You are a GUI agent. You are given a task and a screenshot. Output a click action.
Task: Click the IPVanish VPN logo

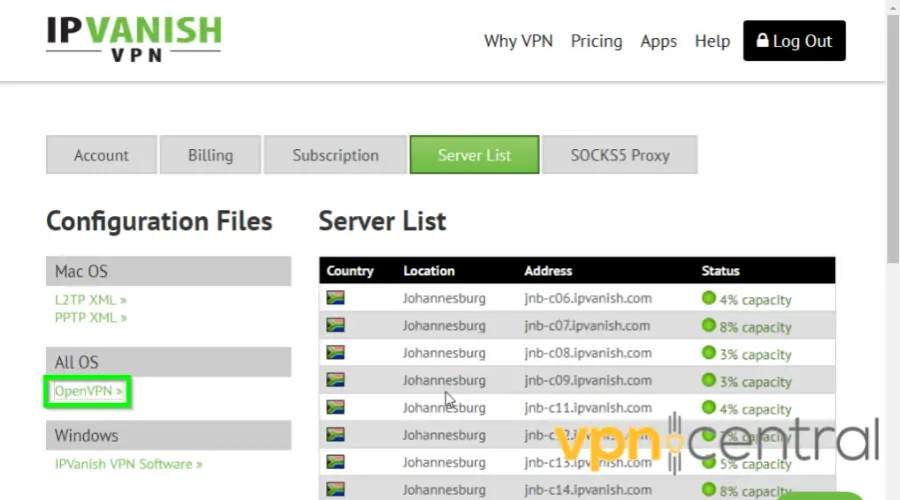click(134, 38)
